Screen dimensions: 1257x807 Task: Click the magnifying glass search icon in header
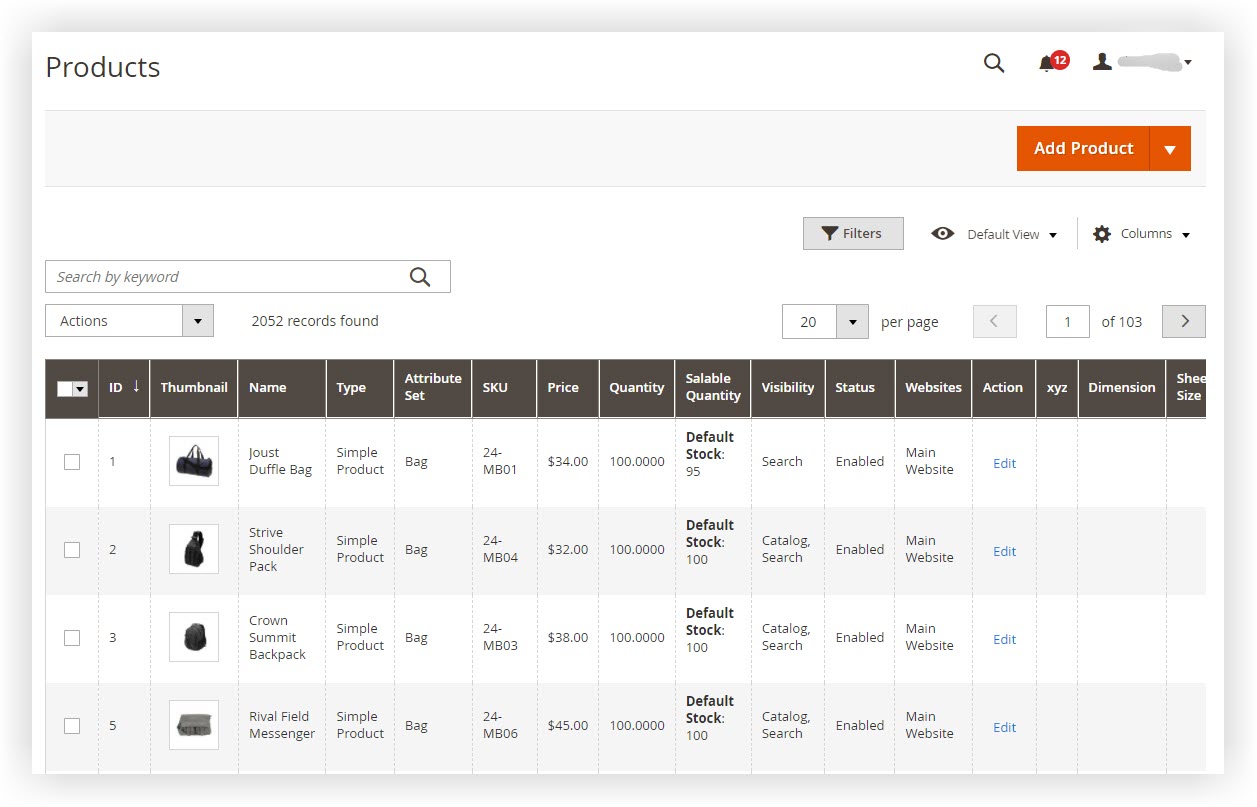[x=993, y=63]
